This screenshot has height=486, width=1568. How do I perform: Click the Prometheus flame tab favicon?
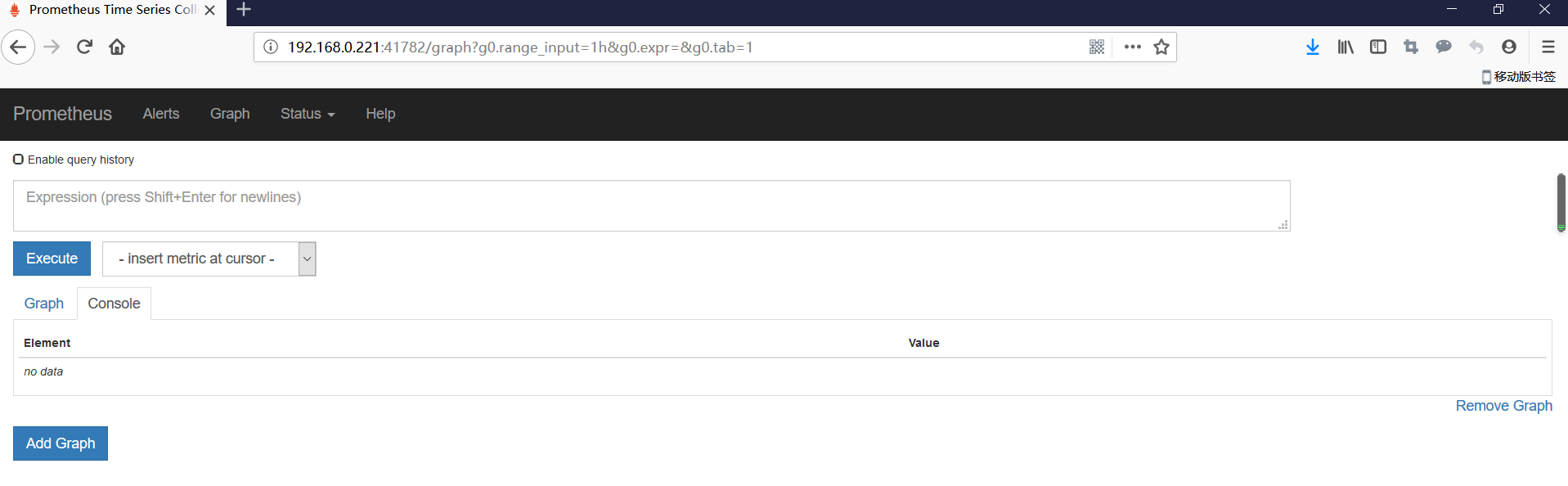pyautogui.click(x=14, y=10)
